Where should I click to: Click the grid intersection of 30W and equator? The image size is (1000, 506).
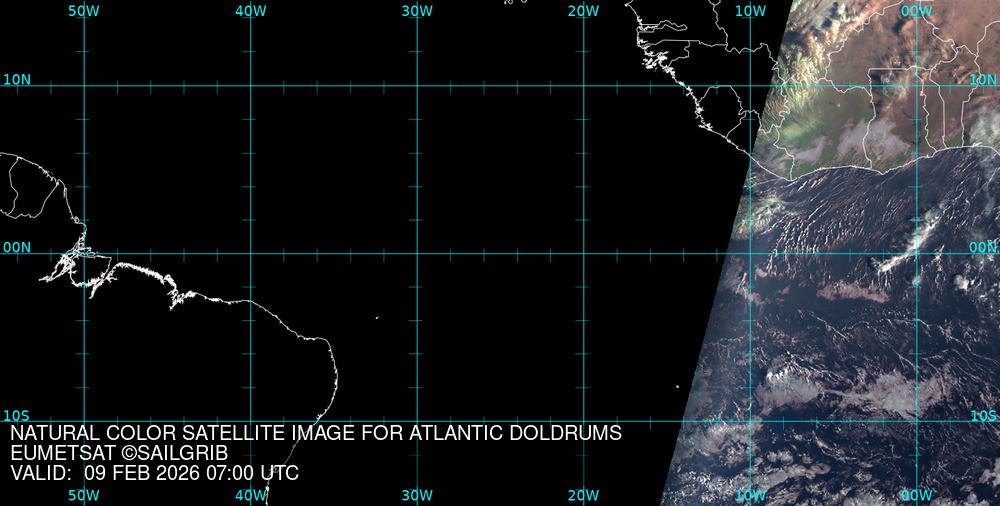tap(417, 253)
